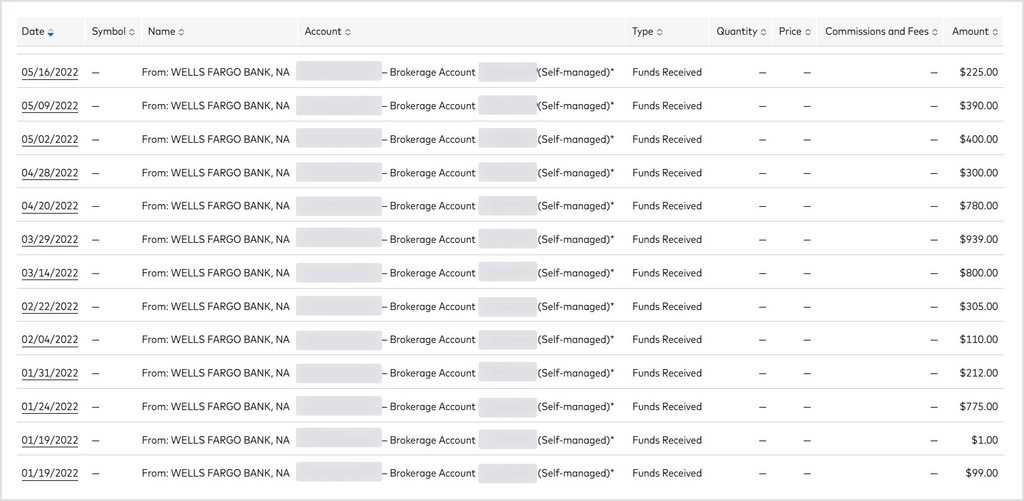Select the $212.00 amount cell
Viewport: 1024px width, 501px height.
[978, 373]
